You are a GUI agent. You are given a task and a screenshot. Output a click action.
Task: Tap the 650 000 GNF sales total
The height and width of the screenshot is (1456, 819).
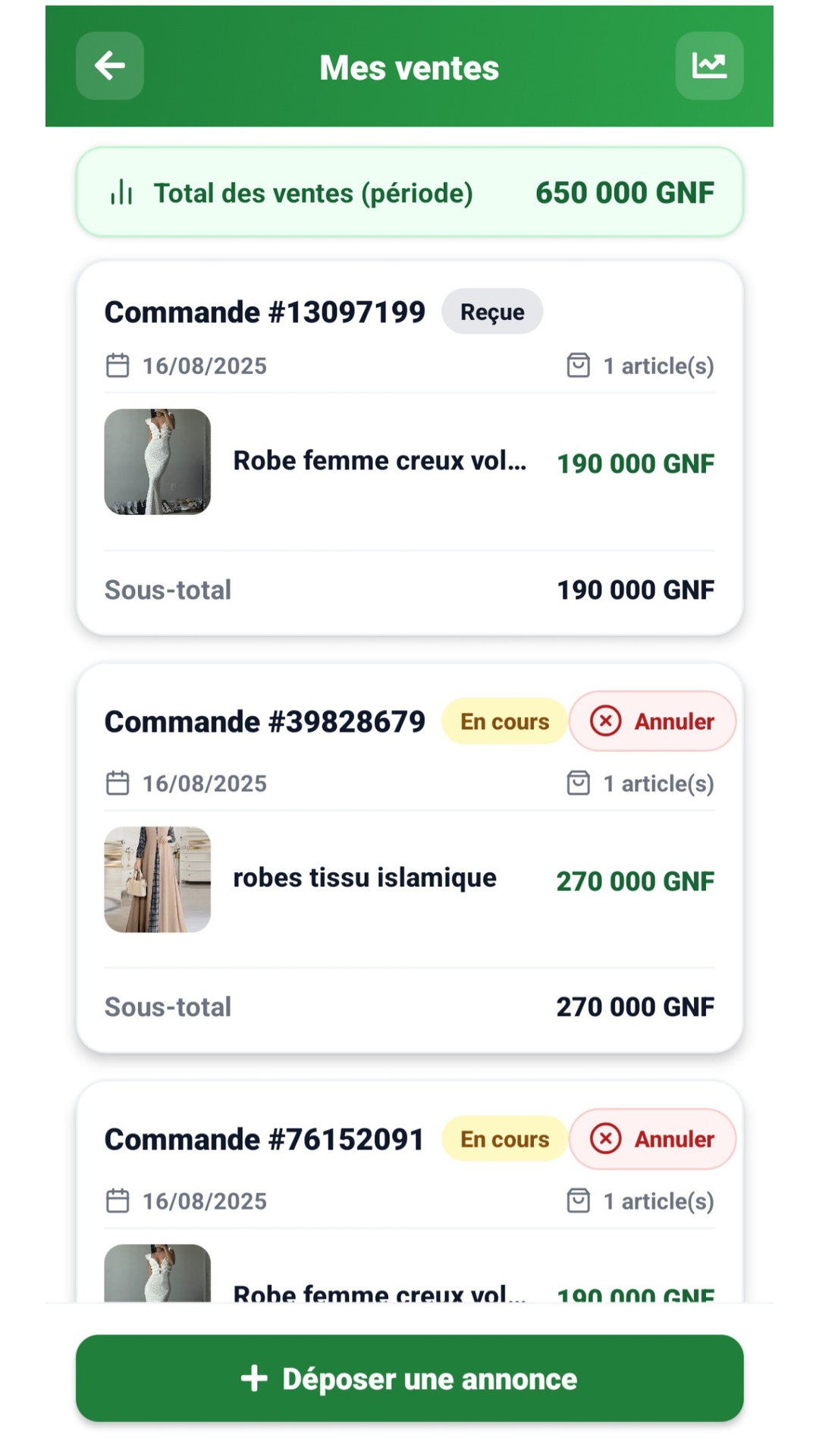[x=624, y=193]
